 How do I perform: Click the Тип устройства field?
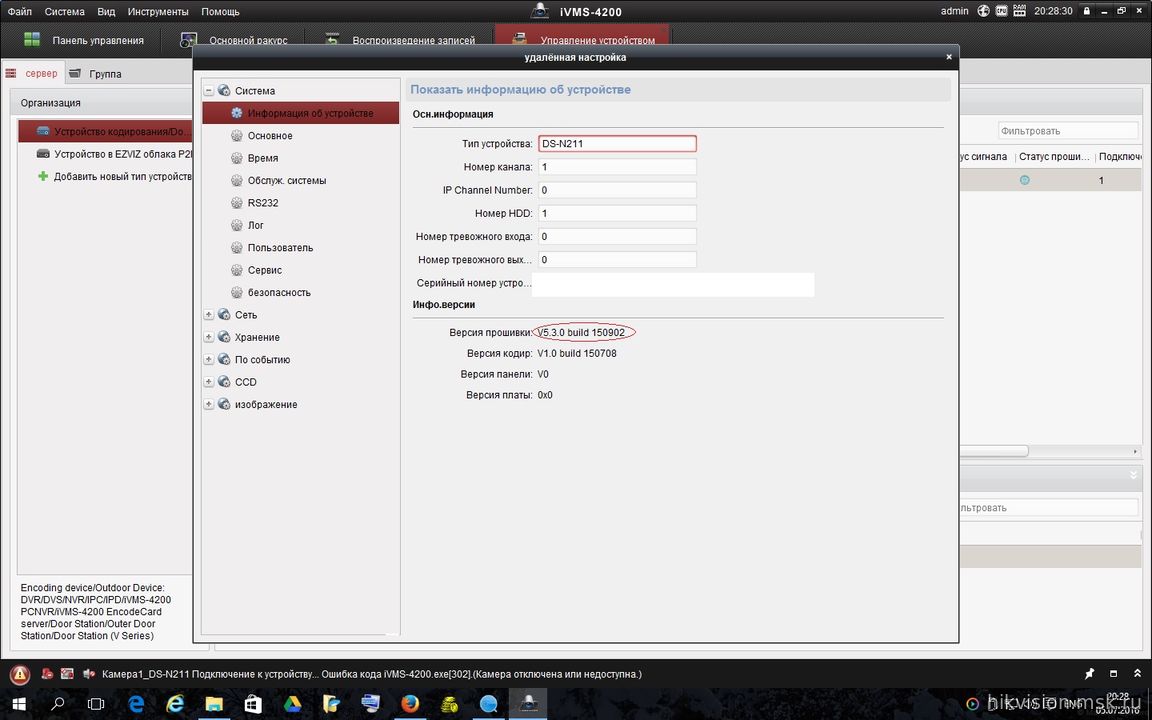coord(617,143)
